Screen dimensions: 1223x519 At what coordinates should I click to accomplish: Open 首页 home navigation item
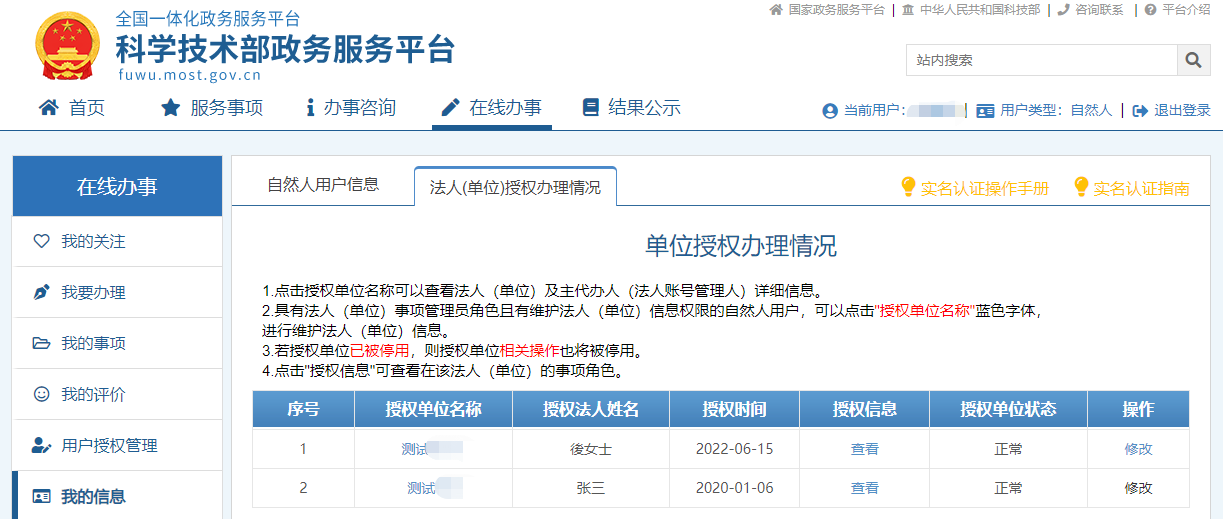coord(72,108)
